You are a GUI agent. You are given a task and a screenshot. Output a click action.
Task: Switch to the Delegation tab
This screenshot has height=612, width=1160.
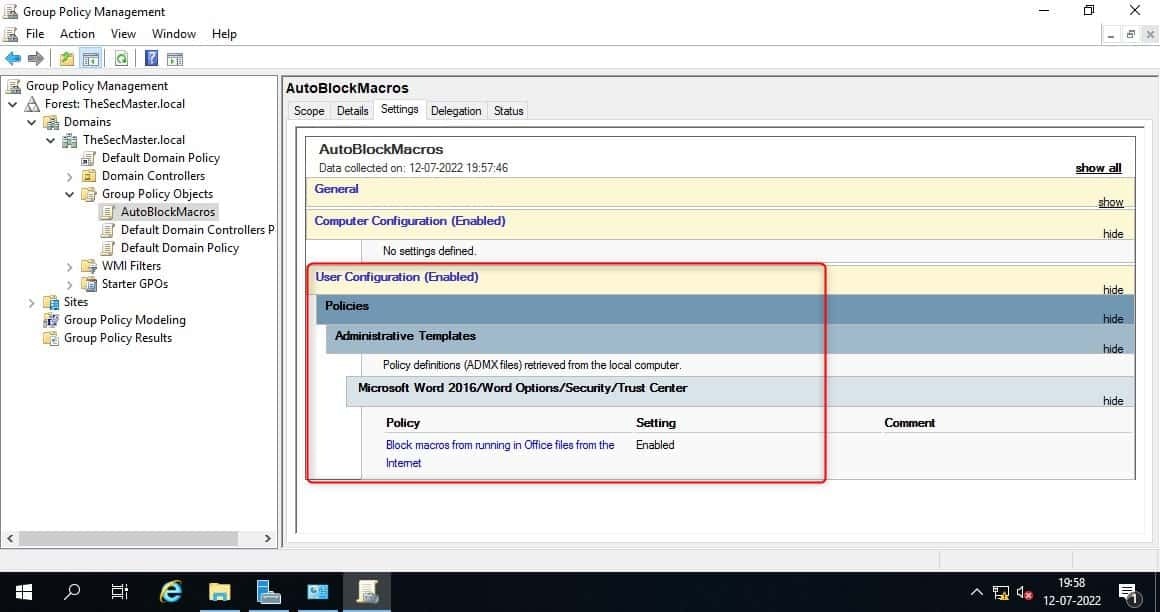[456, 111]
